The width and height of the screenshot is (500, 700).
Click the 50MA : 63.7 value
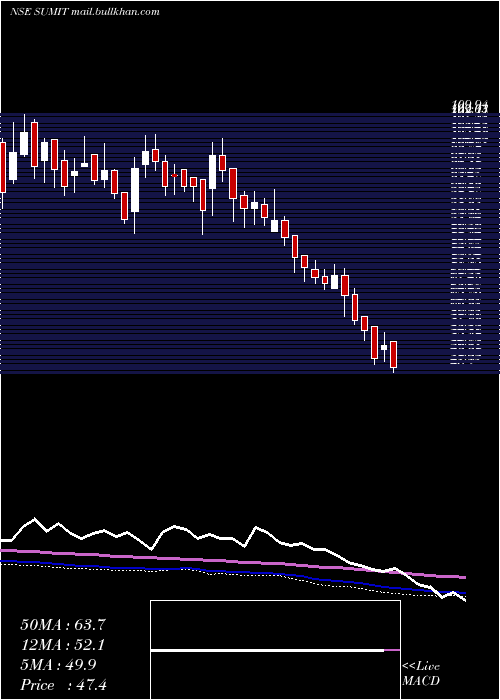(63, 625)
